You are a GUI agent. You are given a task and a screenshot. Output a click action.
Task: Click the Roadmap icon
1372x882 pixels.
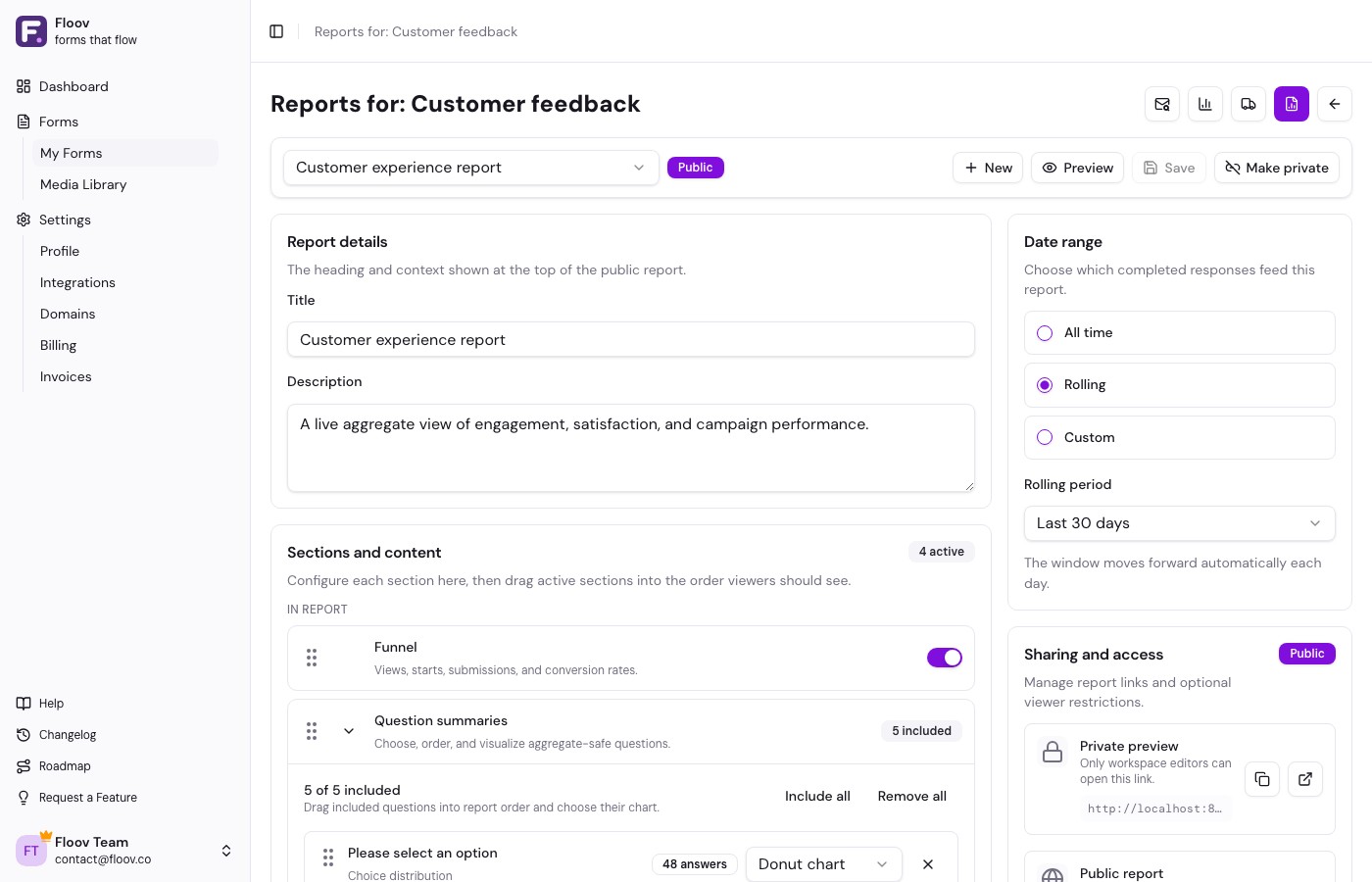click(x=24, y=766)
